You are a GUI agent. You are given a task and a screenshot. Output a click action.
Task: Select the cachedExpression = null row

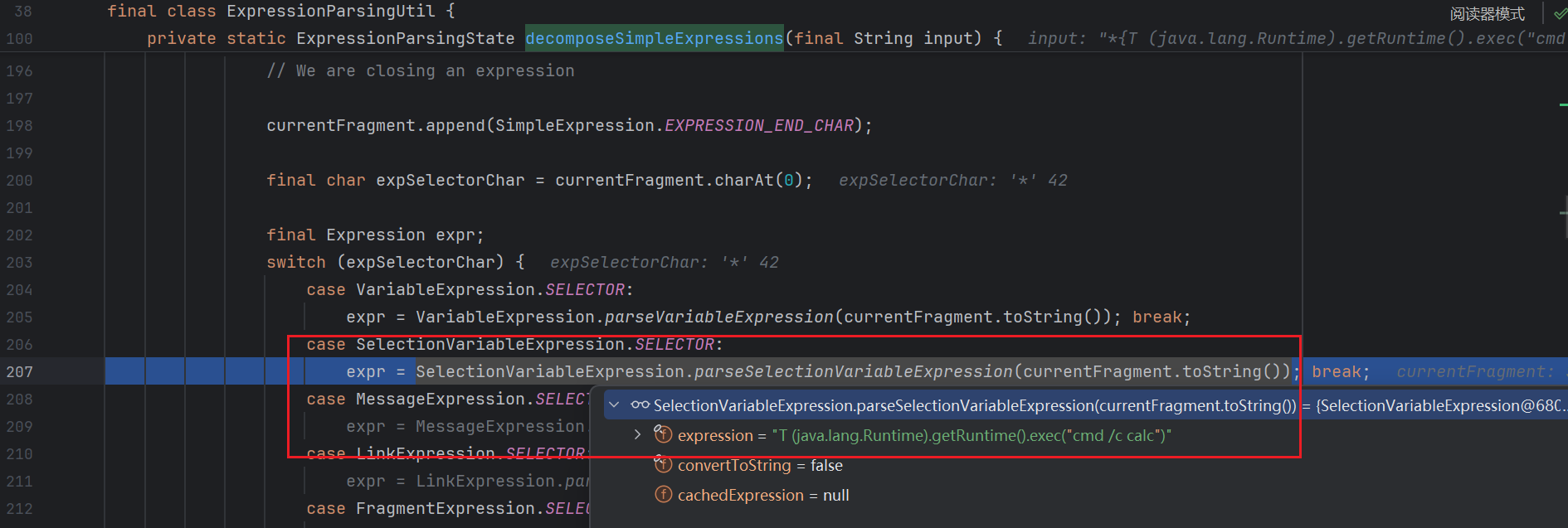pyautogui.click(x=762, y=496)
